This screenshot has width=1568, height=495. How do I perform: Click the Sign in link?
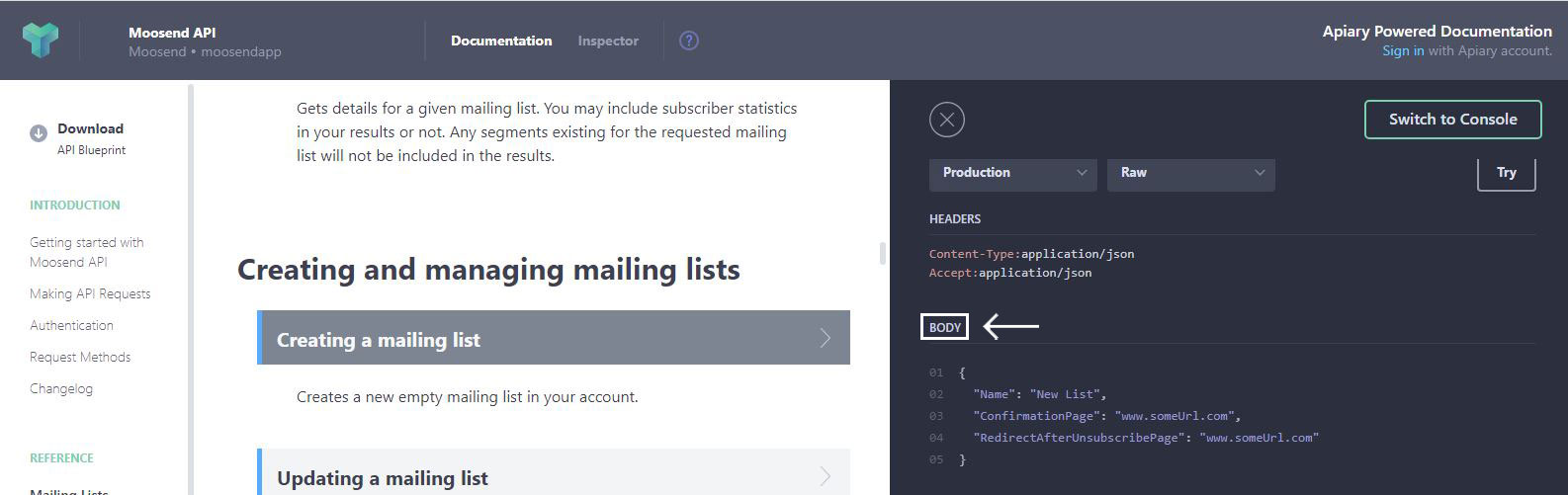point(1403,50)
